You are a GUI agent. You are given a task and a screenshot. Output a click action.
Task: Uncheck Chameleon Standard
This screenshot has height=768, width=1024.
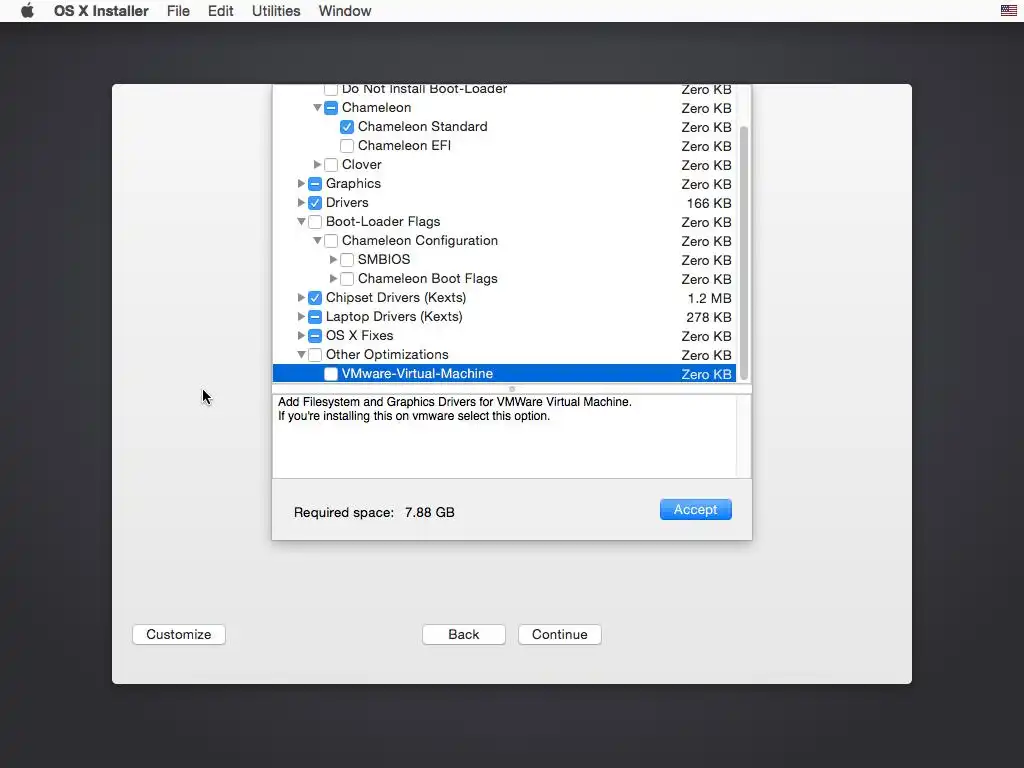tap(347, 127)
